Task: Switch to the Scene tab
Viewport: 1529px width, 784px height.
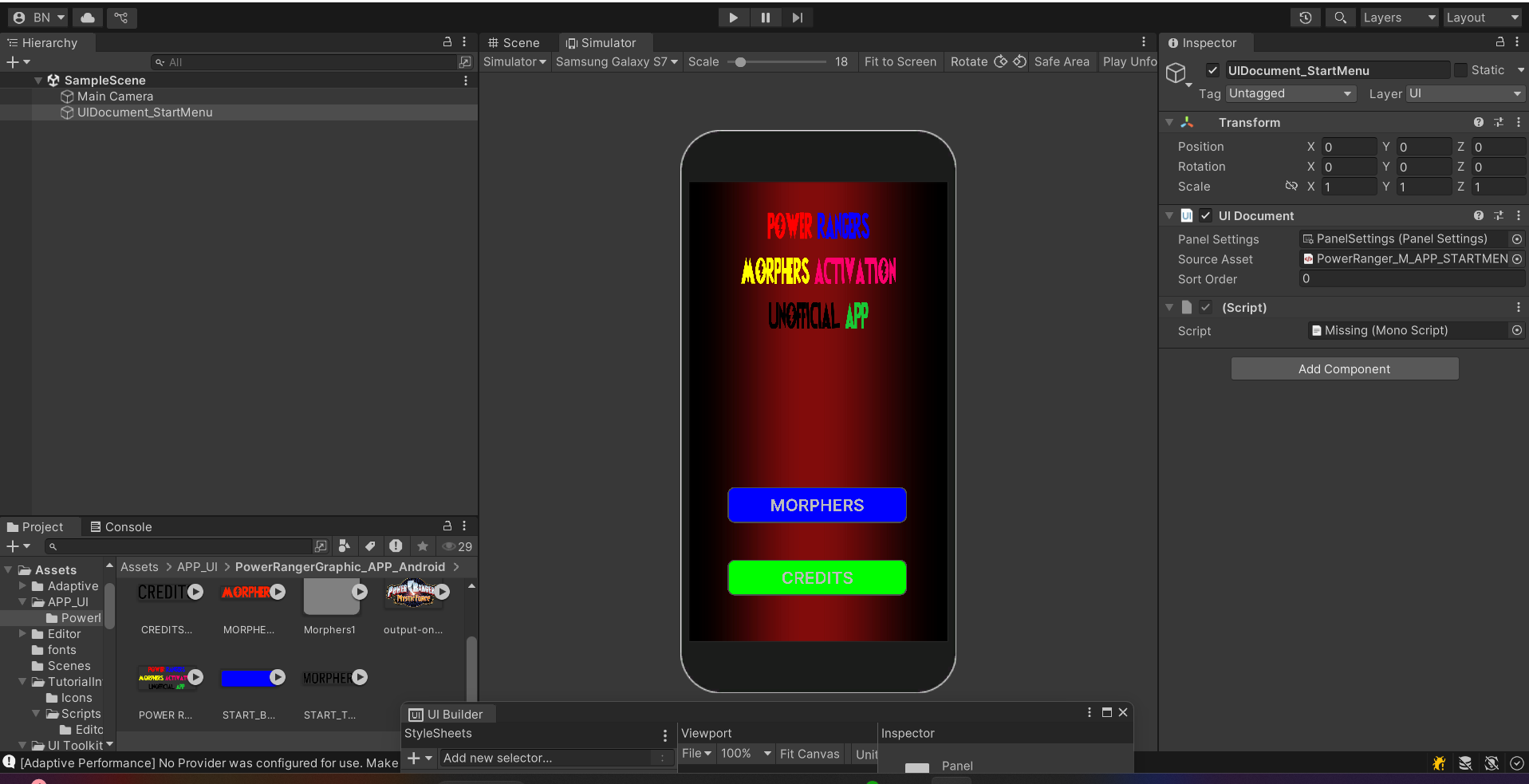Action: (x=514, y=43)
